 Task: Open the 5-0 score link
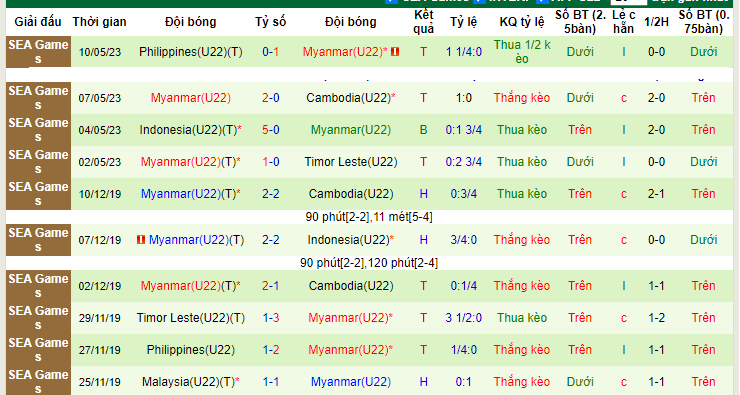click(x=270, y=130)
